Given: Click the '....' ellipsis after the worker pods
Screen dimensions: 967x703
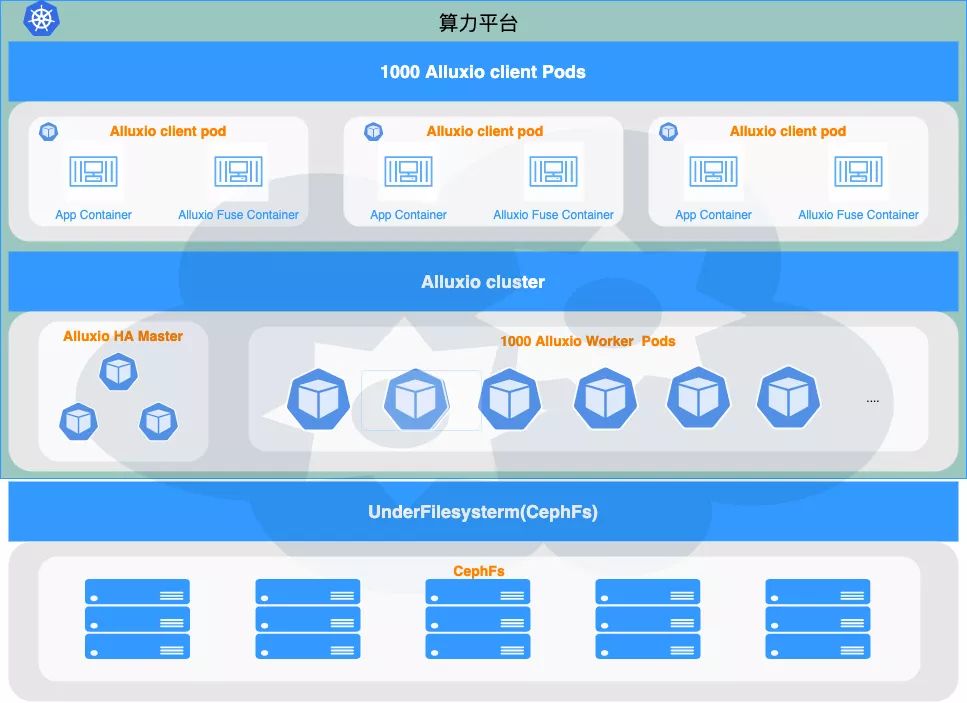Looking at the screenshot, I should point(873,401).
